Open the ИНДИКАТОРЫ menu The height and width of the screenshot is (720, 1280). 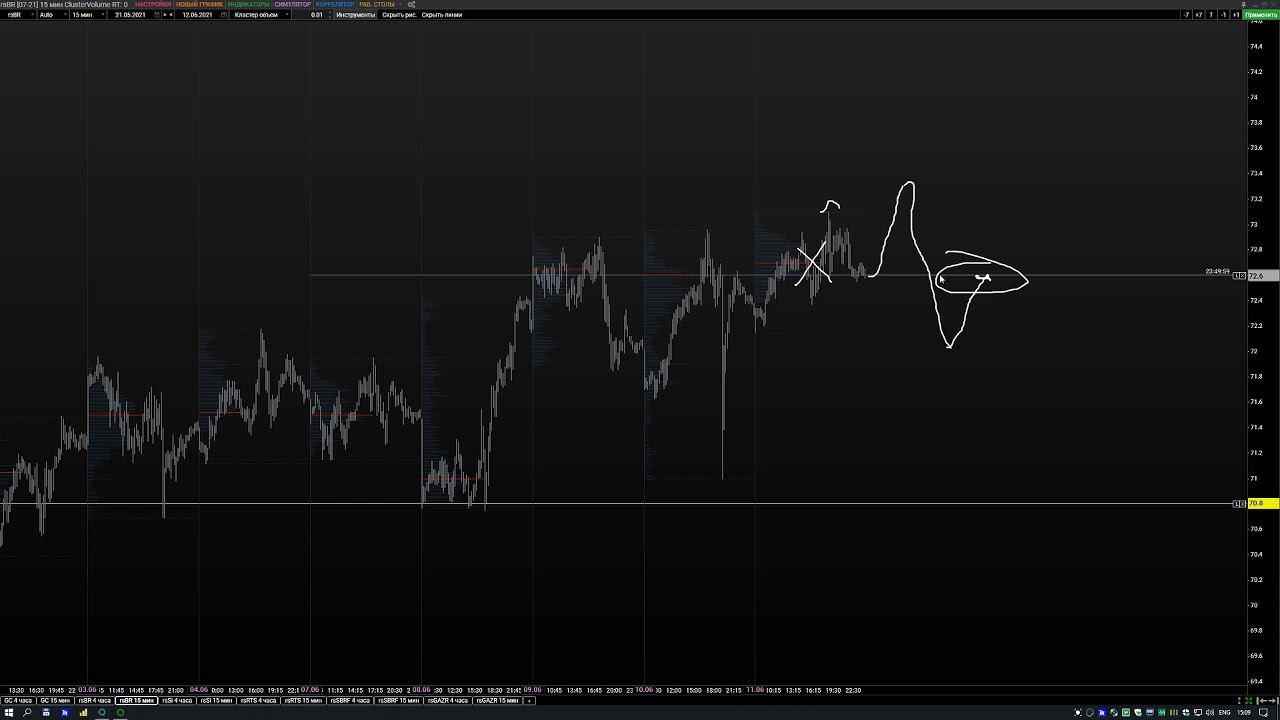pos(248,5)
